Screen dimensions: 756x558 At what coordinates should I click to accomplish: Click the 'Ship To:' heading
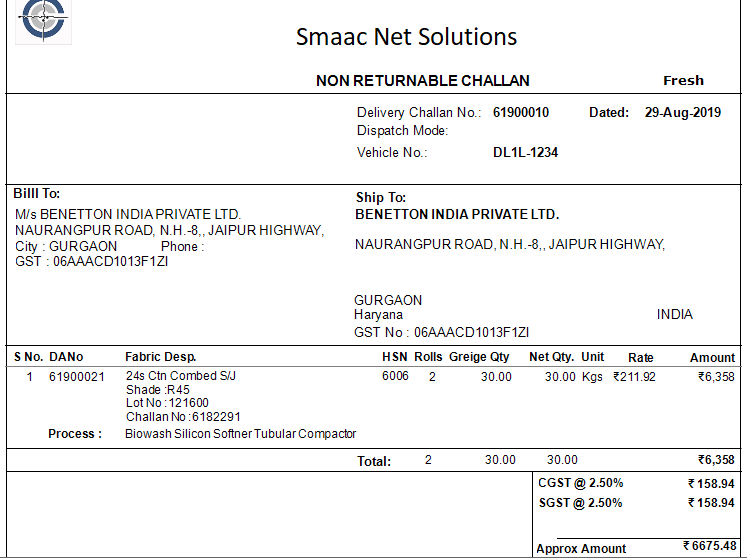380,197
